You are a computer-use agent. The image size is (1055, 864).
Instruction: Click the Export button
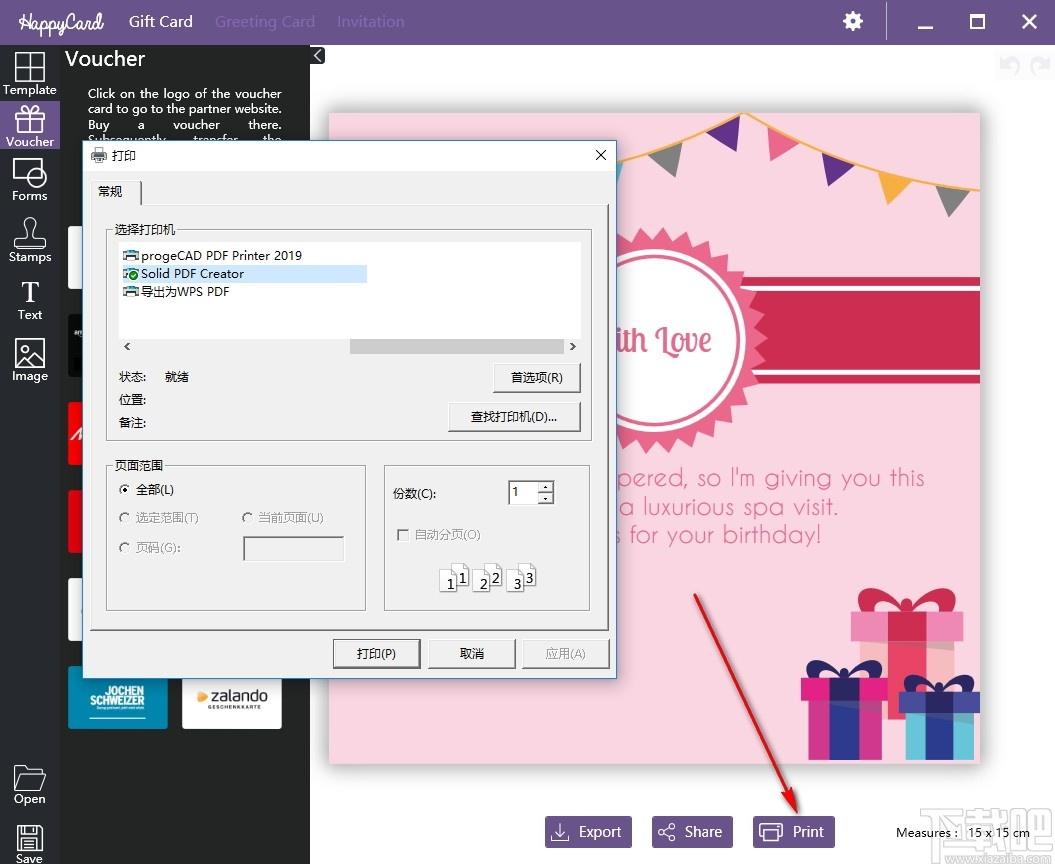pyautogui.click(x=588, y=832)
